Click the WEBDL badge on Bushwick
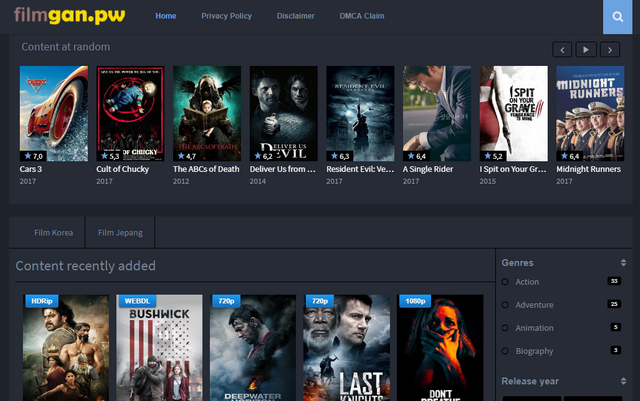This screenshot has height=401, width=640. [137, 301]
